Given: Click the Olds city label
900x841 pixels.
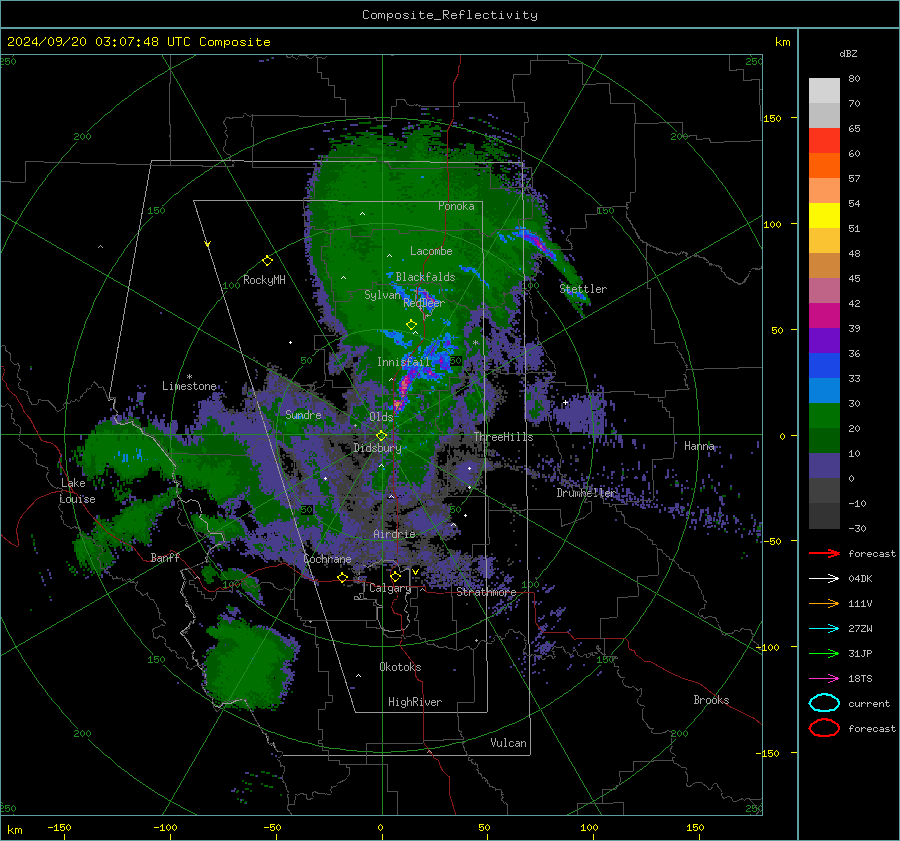Looking at the screenshot, I should pyautogui.click(x=381, y=417).
